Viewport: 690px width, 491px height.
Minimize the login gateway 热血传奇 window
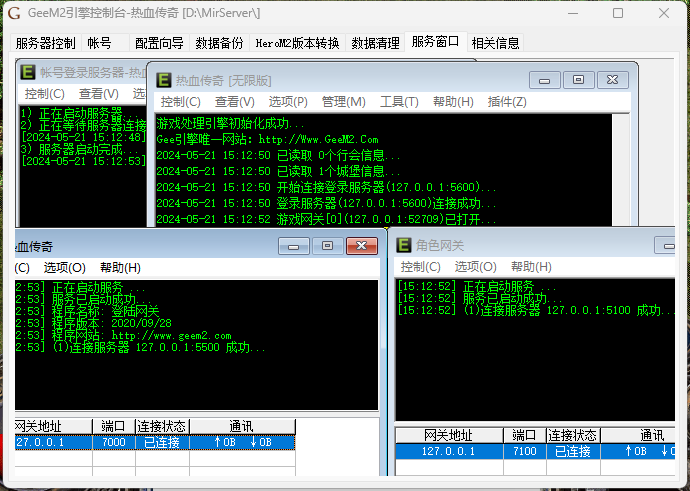294,246
